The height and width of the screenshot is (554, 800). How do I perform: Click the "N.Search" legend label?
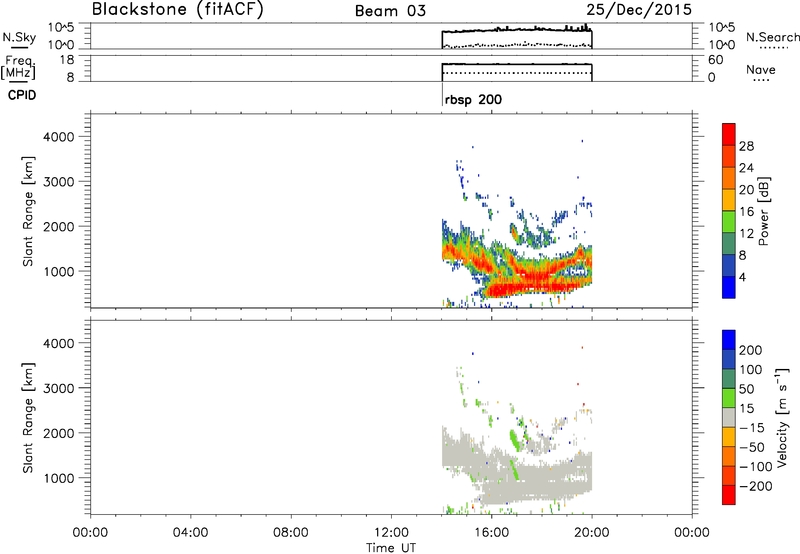(772, 37)
